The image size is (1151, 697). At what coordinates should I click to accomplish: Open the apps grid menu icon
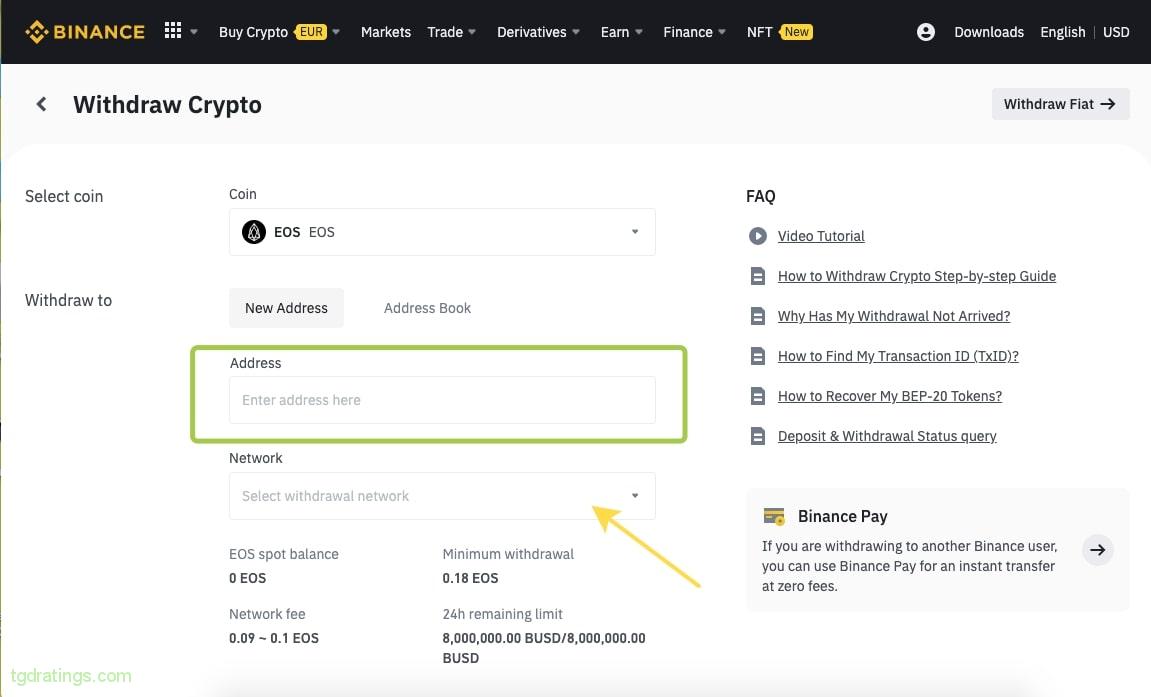(x=173, y=31)
